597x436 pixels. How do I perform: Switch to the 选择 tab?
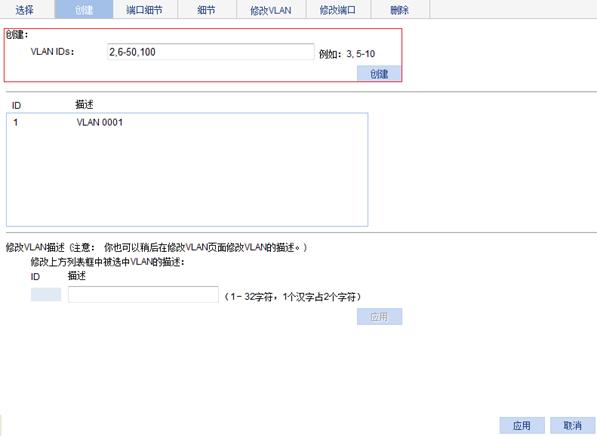(25, 9)
